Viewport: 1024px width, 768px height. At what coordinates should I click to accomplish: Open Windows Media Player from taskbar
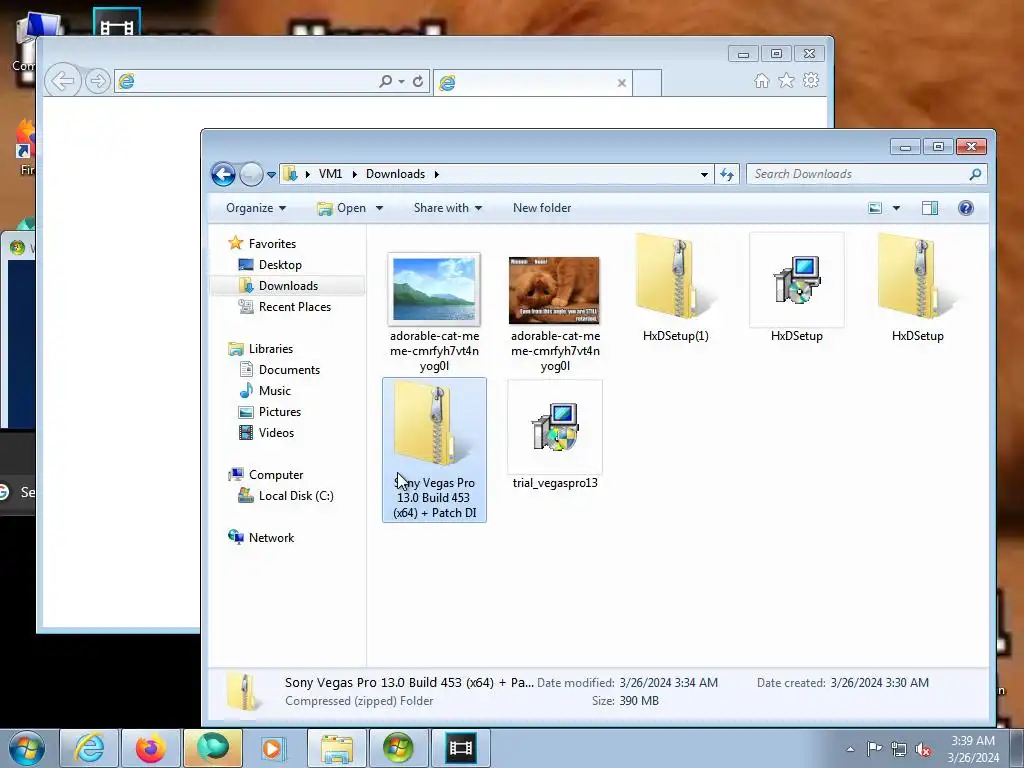[274, 748]
